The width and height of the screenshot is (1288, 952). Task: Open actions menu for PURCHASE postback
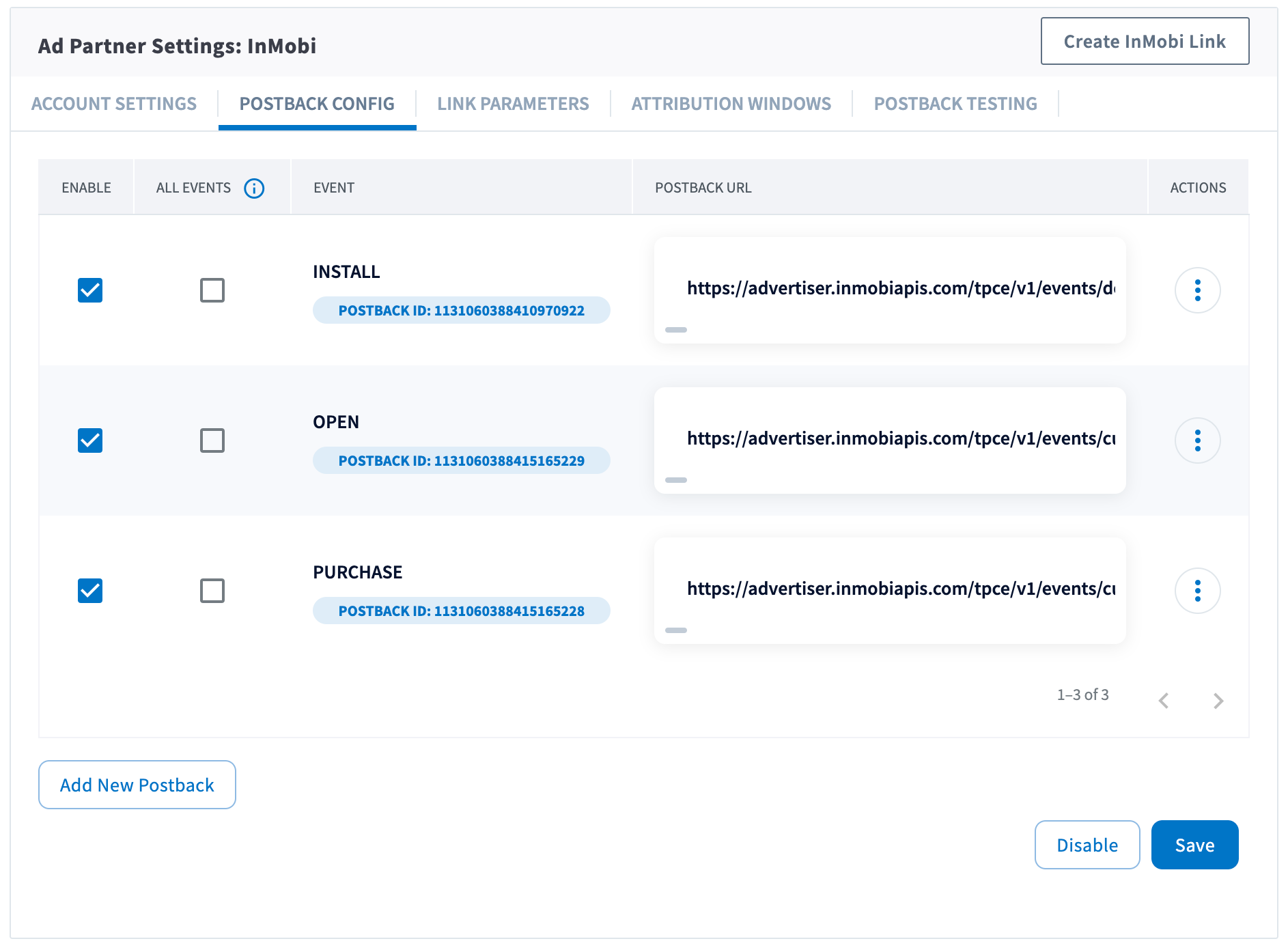pos(1197,591)
